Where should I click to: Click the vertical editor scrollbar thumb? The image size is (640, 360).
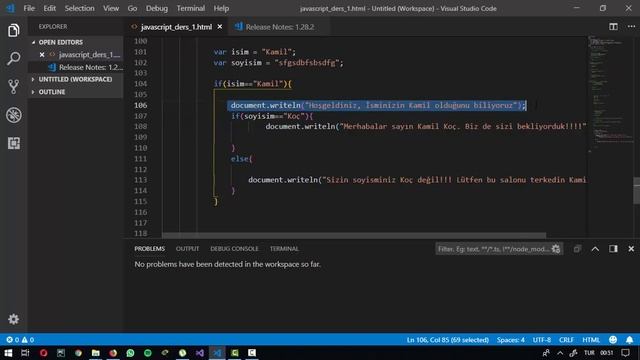(x=636, y=190)
